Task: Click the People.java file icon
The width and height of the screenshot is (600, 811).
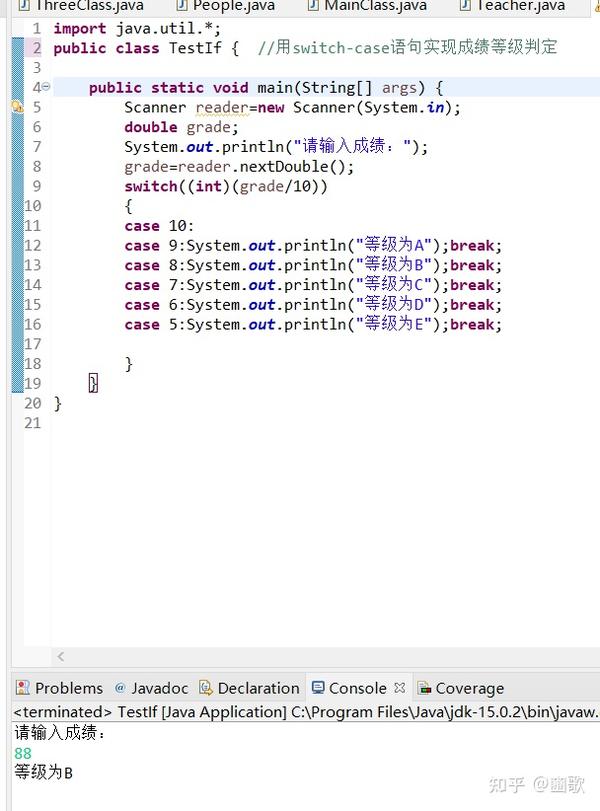Action: 182,6
